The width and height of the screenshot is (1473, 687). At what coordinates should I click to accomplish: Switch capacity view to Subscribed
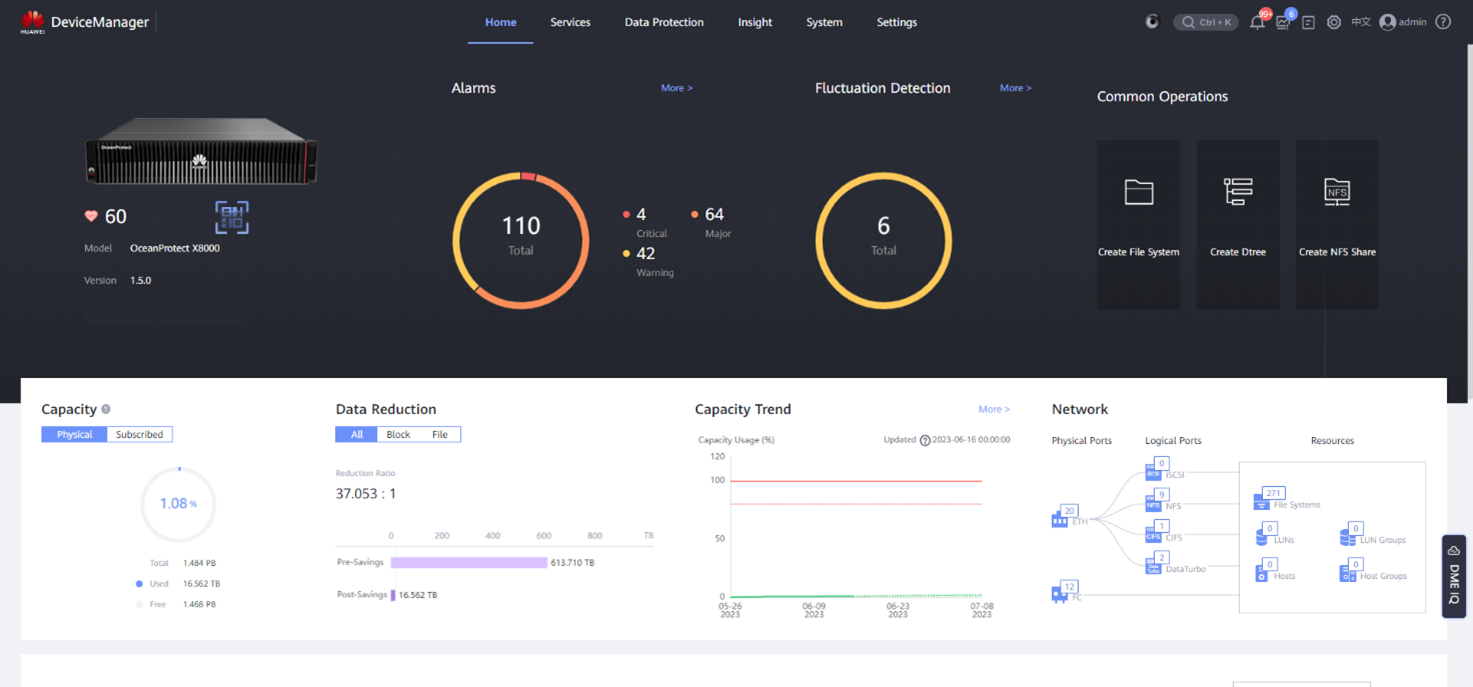click(139, 434)
